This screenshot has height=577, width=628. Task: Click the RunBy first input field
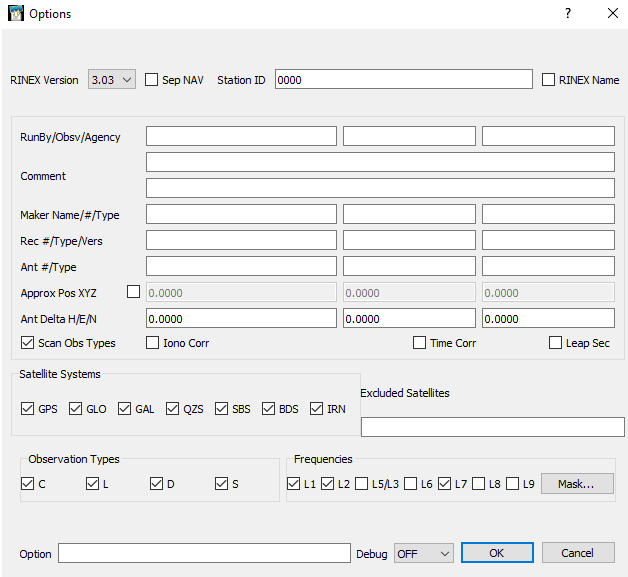coord(241,136)
